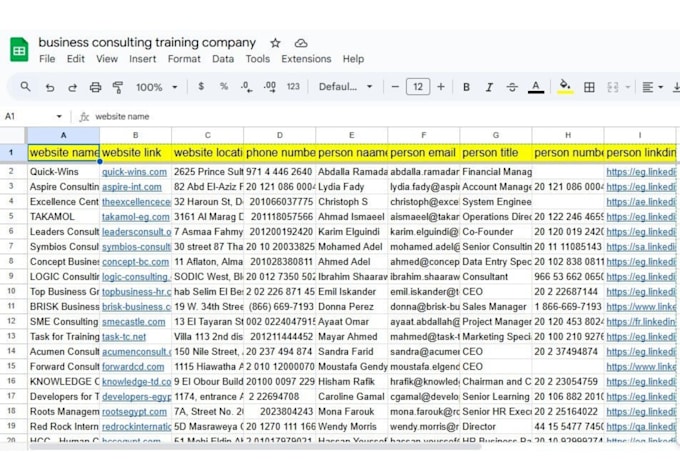Open fill color picker
This screenshot has height=459, width=680.
[x=565, y=87]
